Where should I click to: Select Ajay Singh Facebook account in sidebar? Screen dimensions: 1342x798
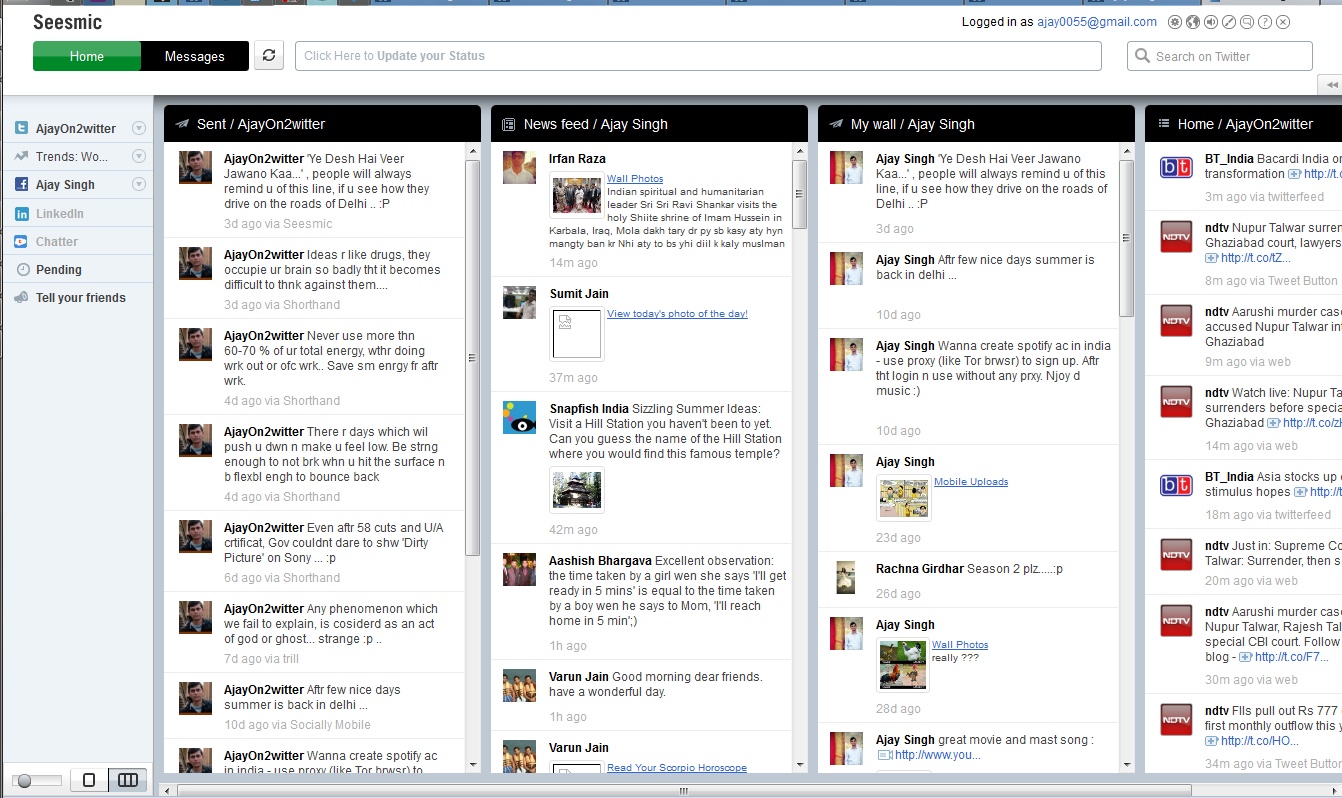(65, 184)
